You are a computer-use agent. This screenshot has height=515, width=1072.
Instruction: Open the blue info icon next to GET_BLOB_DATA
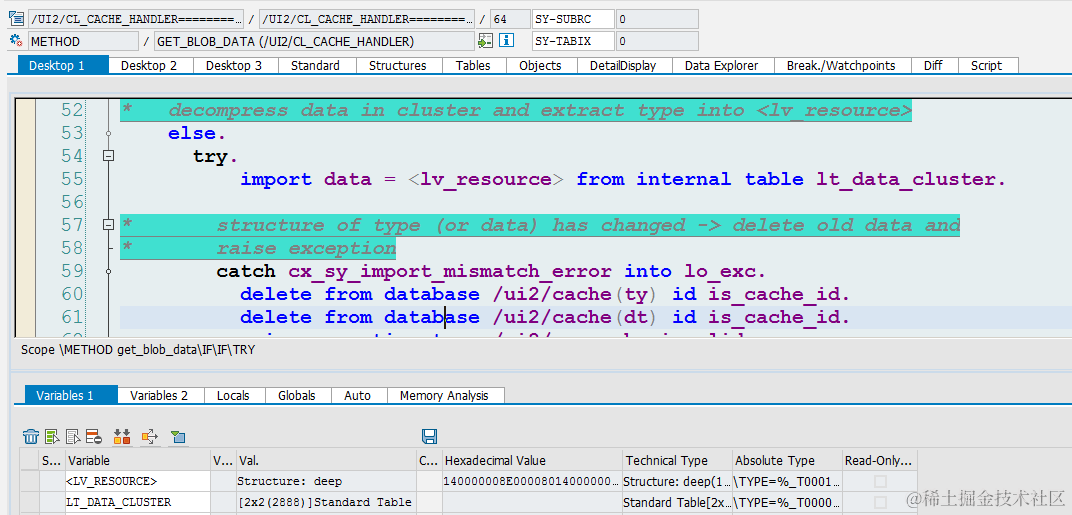(x=507, y=41)
